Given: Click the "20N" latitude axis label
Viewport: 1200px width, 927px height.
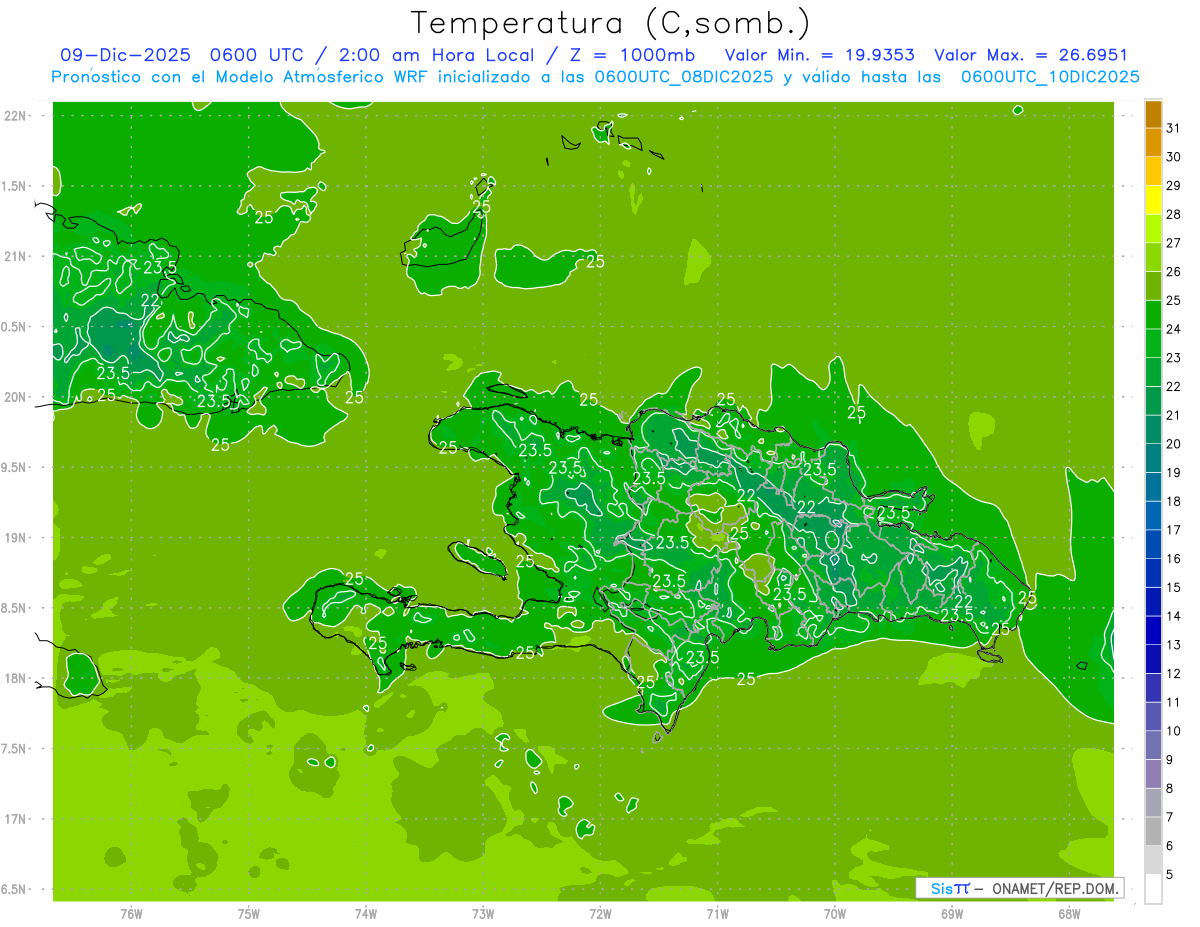Looking at the screenshot, I should click(16, 397).
